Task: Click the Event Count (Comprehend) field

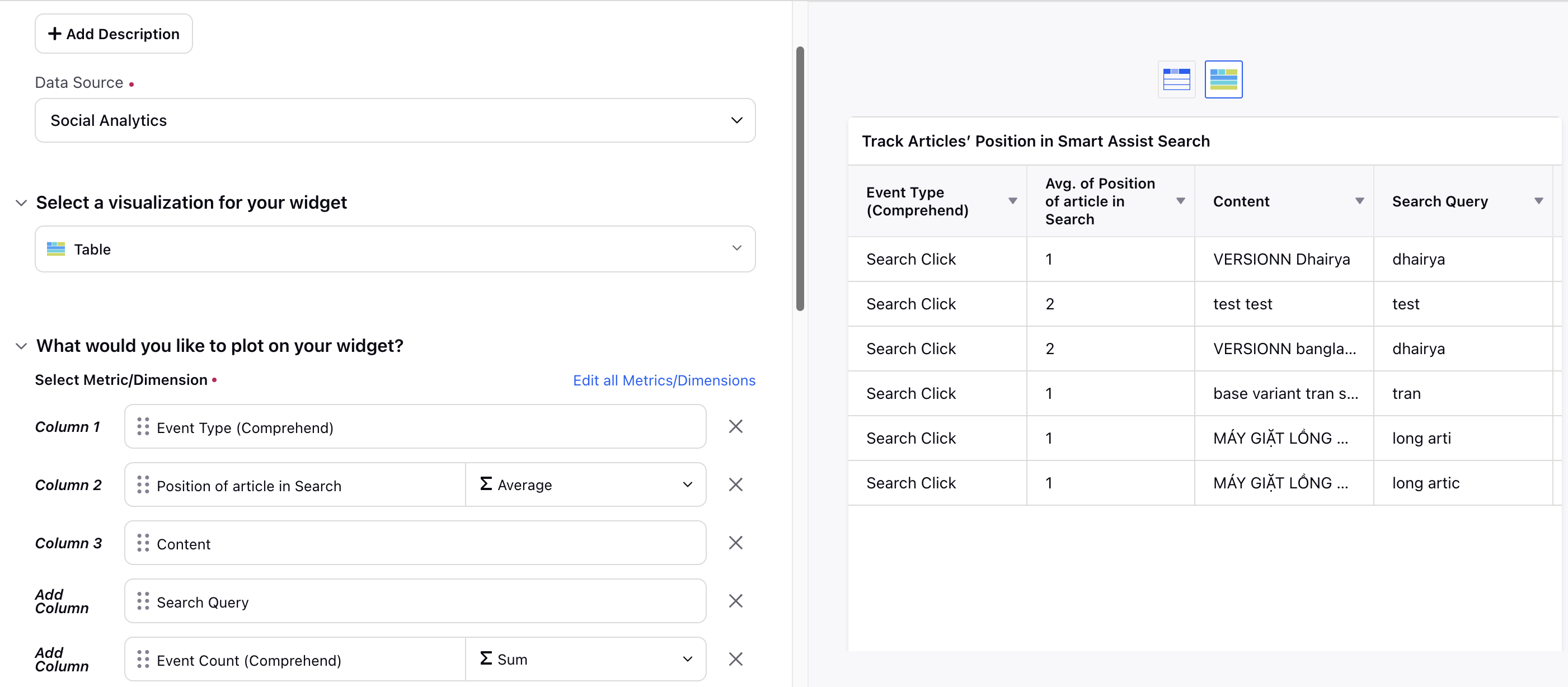Action: pos(295,660)
